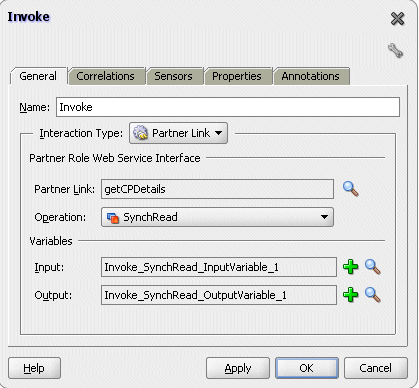Click the Partner Link getCPDetails field
The height and width of the screenshot is (388, 419).
click(x=217, y=189)
